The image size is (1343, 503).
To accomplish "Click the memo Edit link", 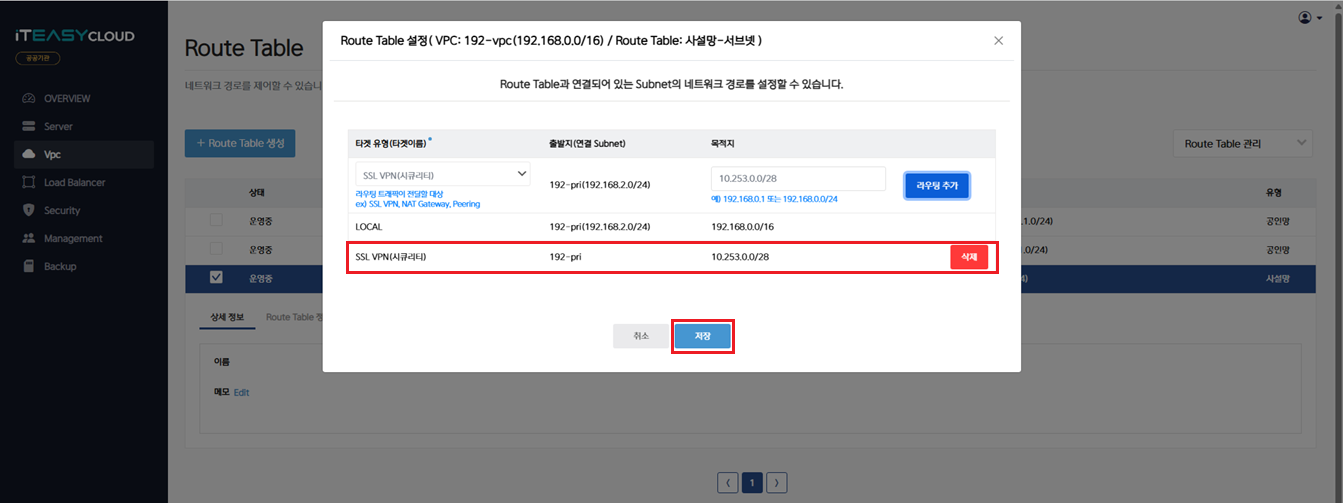I will tap(241, 393).
